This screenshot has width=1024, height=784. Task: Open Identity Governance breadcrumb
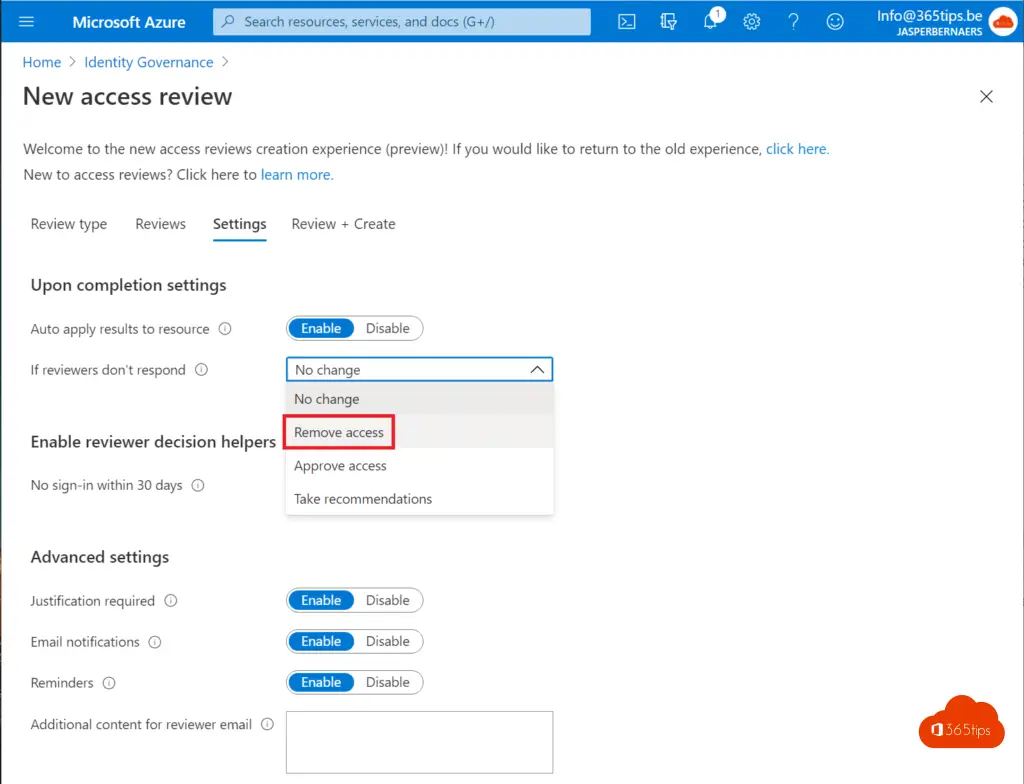coord(149,62)
